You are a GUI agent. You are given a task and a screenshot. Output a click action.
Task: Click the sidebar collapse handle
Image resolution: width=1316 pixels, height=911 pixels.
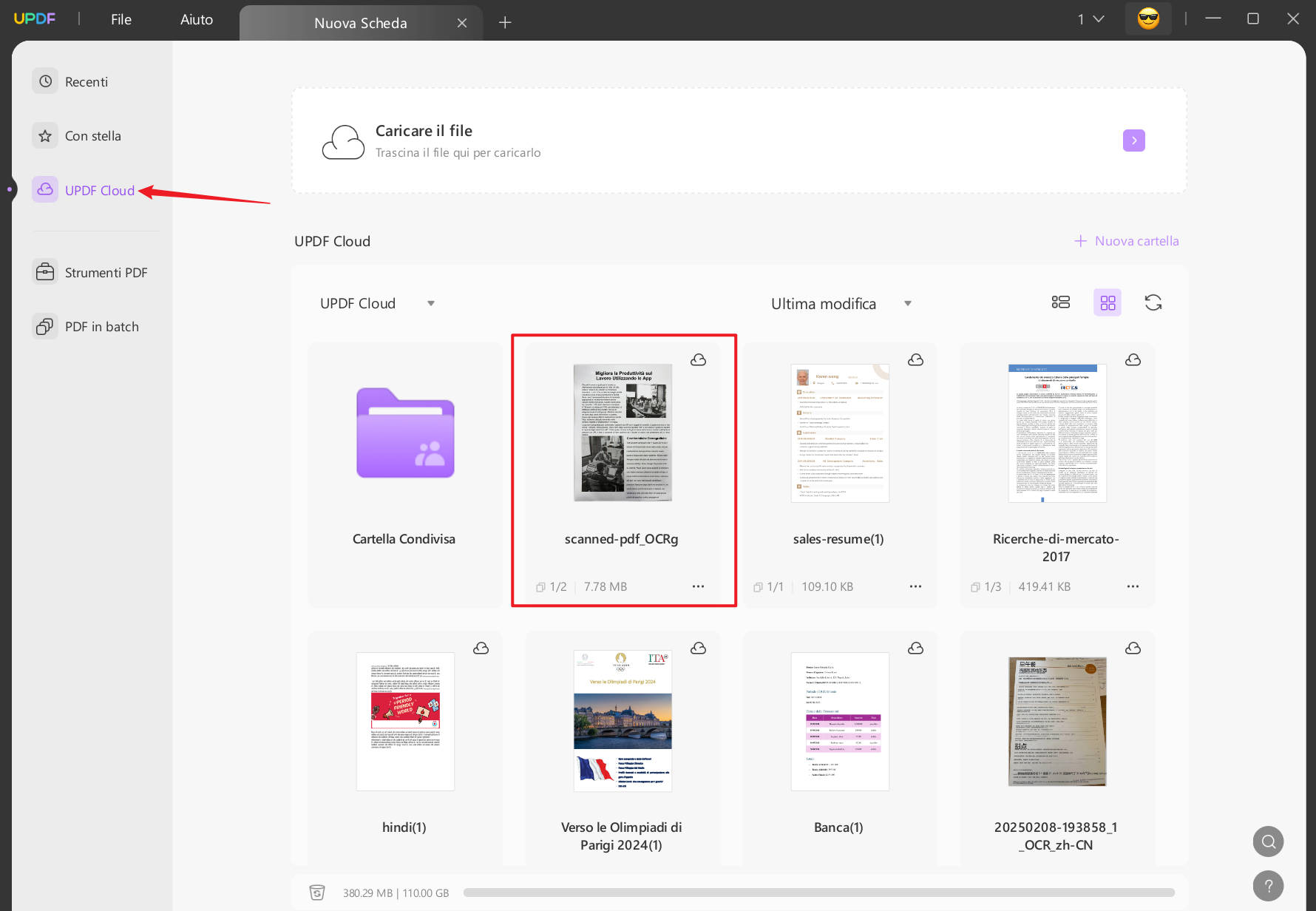coord(10,189)
